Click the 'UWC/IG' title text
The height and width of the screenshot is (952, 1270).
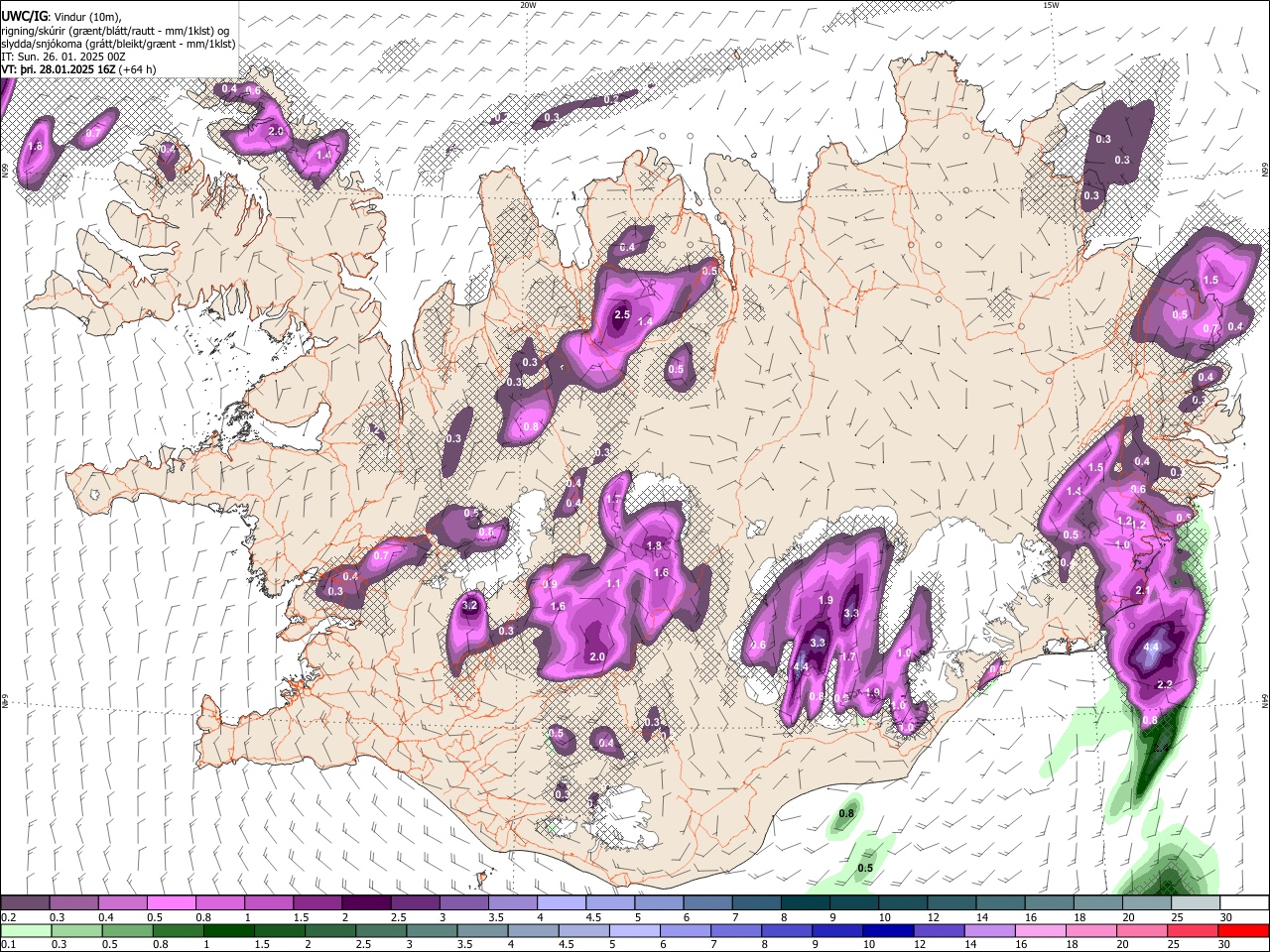25,16
